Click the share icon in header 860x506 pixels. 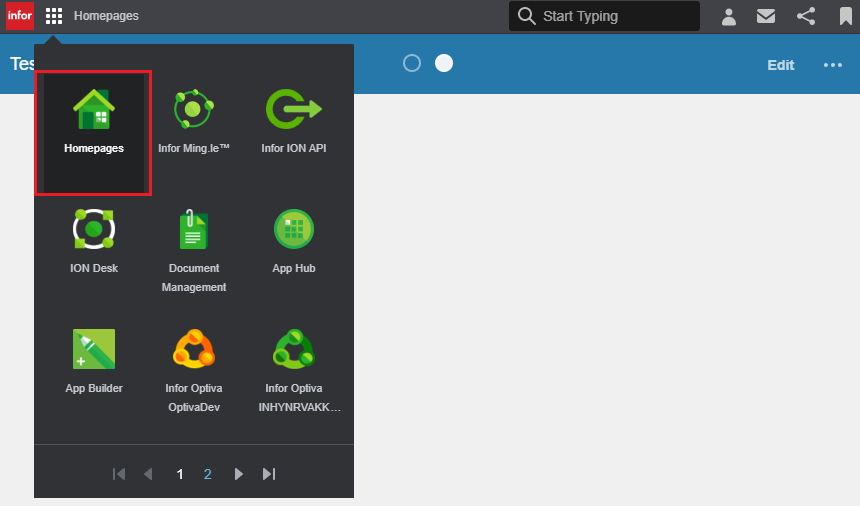pyautogui.click(x=806, y=16)
